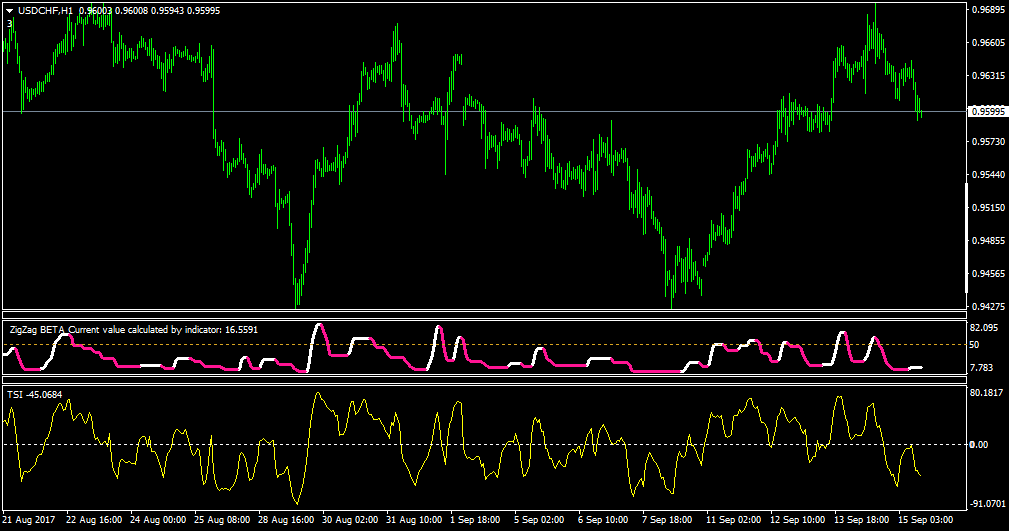This screenshot has width=1009, height=531.
Task: Click the TSI -45.0684 indicator label
Action: coord(35,394)
